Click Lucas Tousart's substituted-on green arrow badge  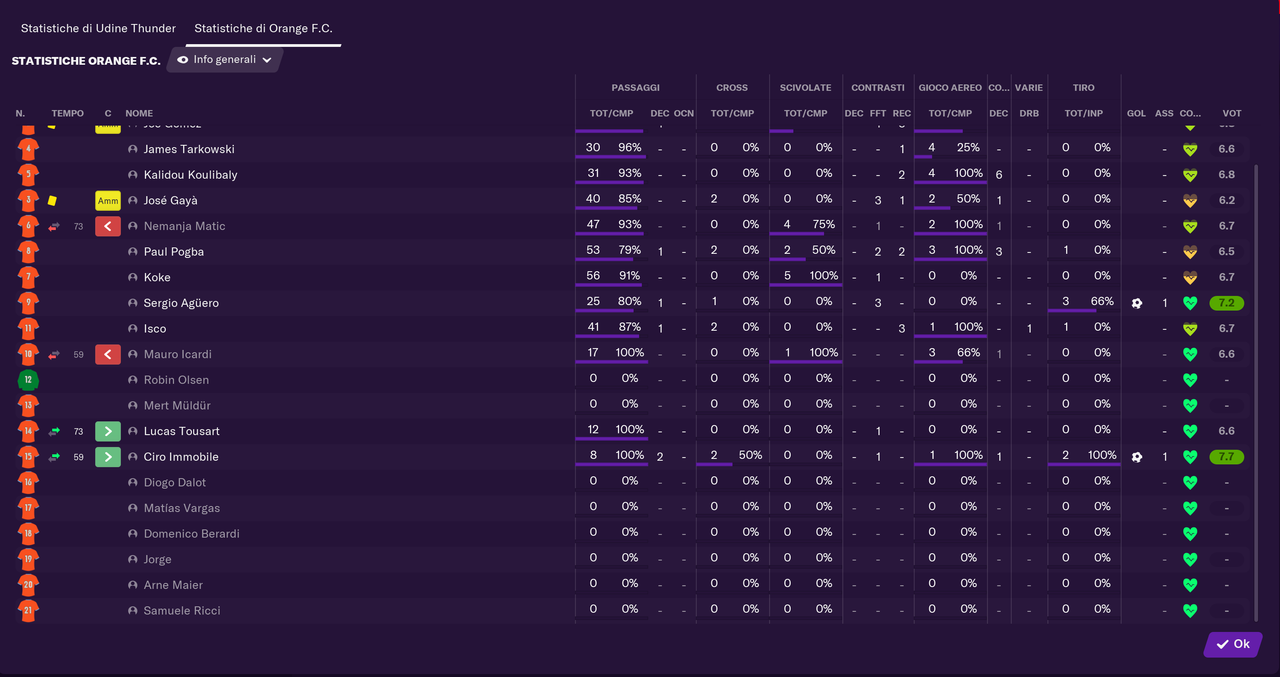108,431
